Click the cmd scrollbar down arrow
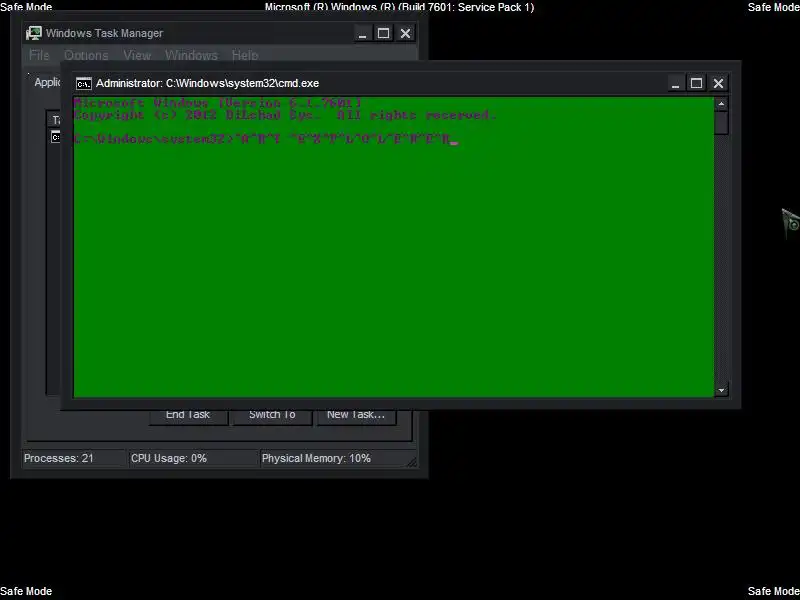Screen dimensions: 800x600 click(x=721, y=390)
